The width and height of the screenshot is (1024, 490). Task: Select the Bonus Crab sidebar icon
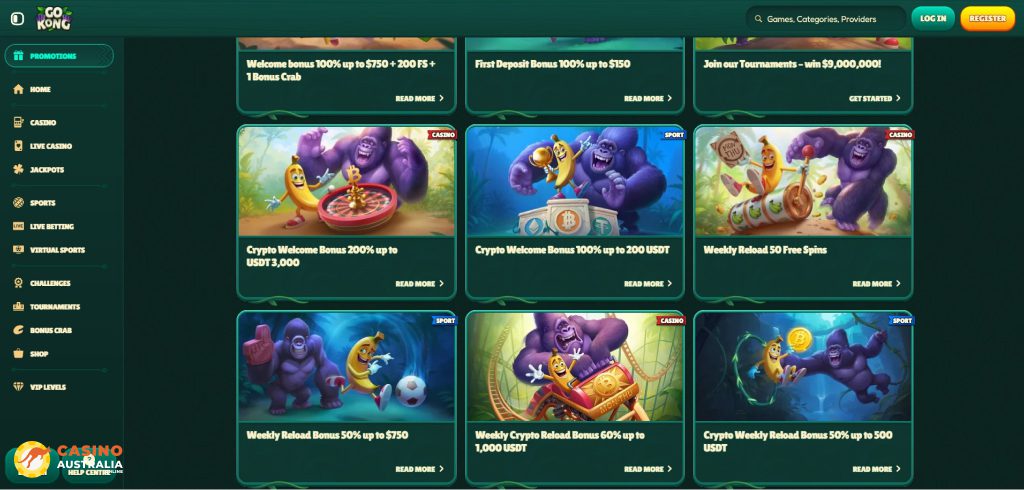18,330
